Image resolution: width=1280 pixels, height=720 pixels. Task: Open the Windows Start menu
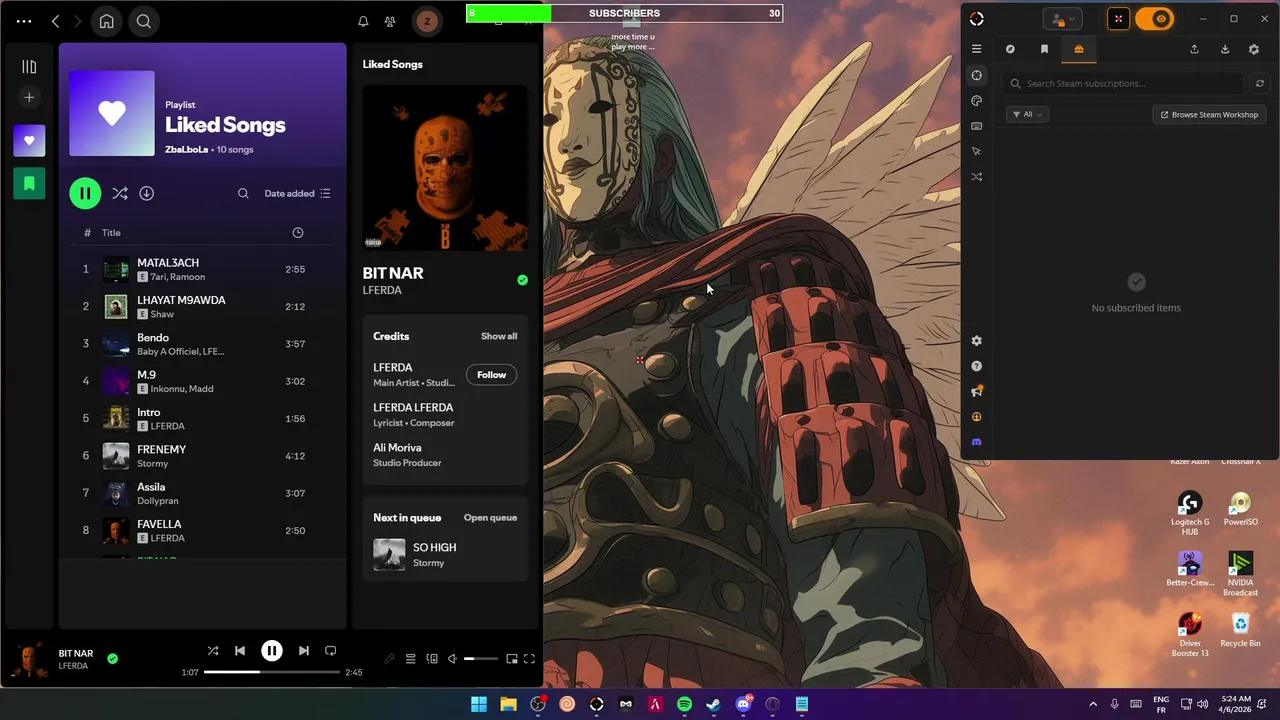479,704
